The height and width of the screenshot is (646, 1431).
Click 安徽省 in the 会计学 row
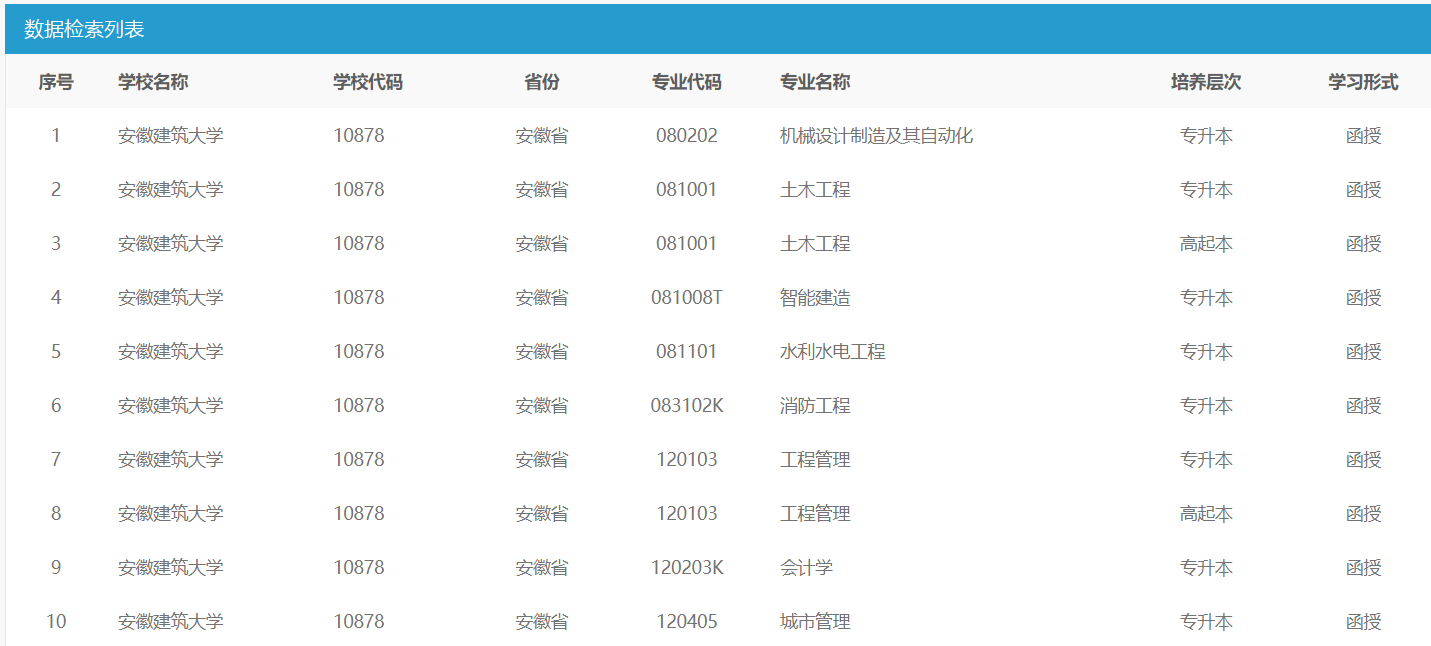click(x=542, y=567)
